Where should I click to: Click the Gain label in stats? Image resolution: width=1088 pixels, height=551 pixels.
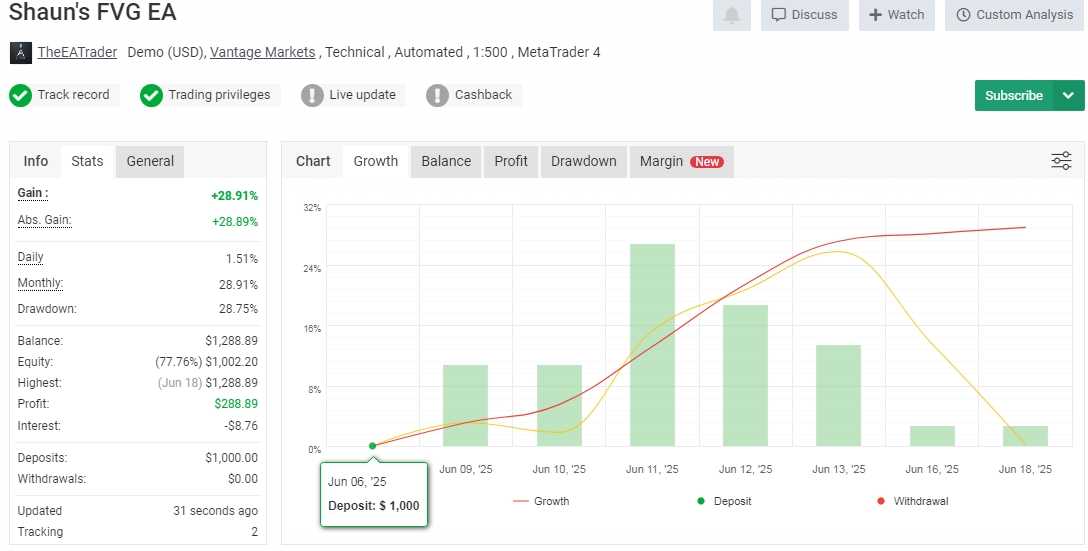(33, 193)
